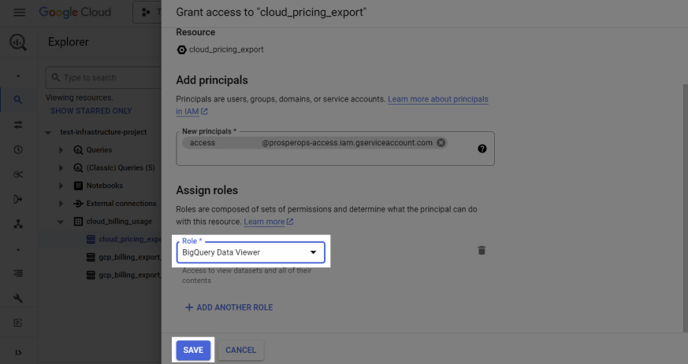Viewport: 688px width, 364px height.
Task: Open the clock history icon in sidebar
Action: [18, 150]
